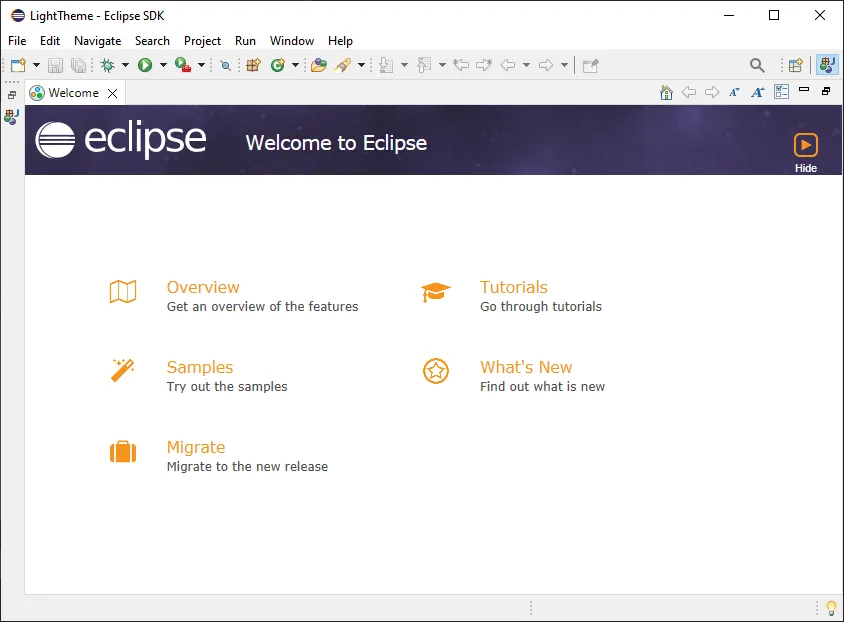The width and height of the screenshot is (844, 622).
Task: Open the Search menu
Action: pos(152,41)
